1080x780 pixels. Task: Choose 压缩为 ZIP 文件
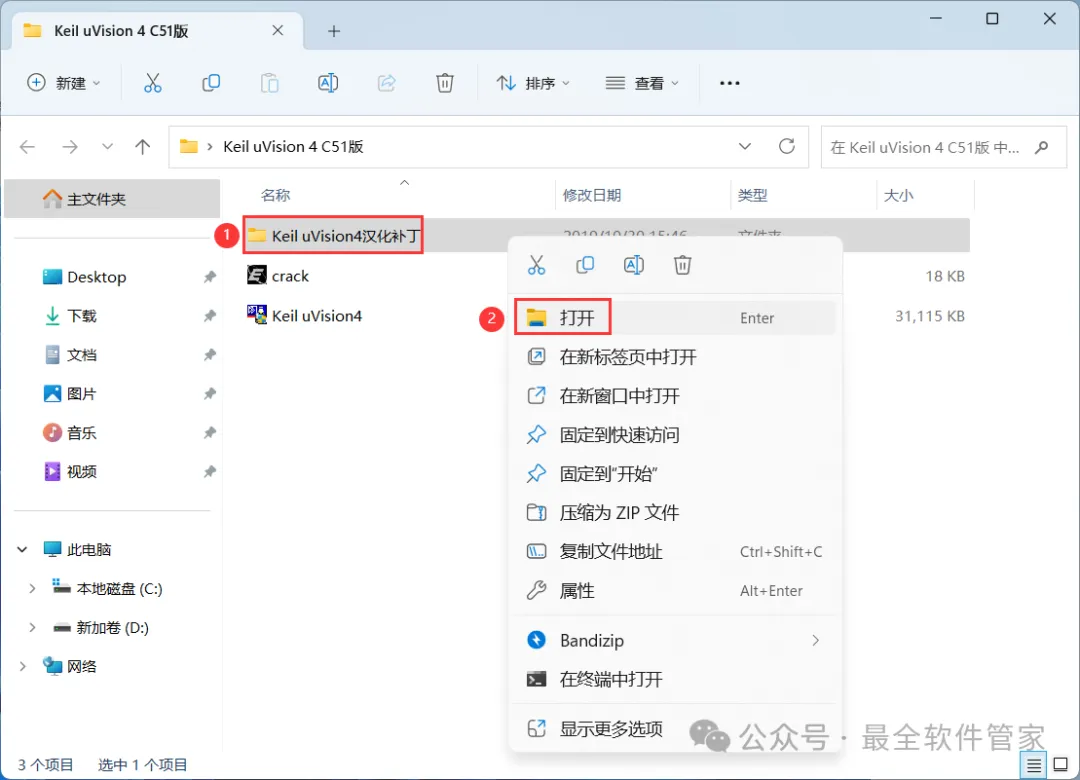pos(674,513)
